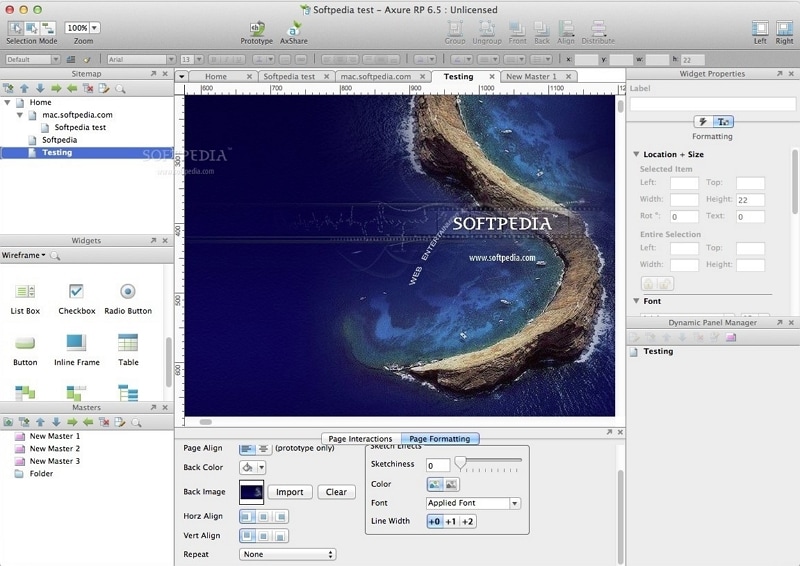This screenshot has height=566, width=800.
Task: Open the Wireframe library dropdown
Action: [24, 256]
